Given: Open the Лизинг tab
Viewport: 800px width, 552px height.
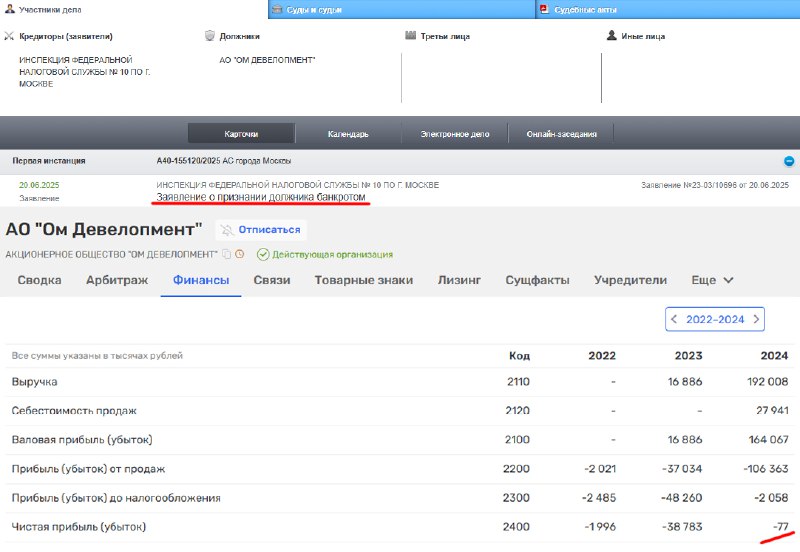Looking at the screenshot, I should [x=459, y=280].
